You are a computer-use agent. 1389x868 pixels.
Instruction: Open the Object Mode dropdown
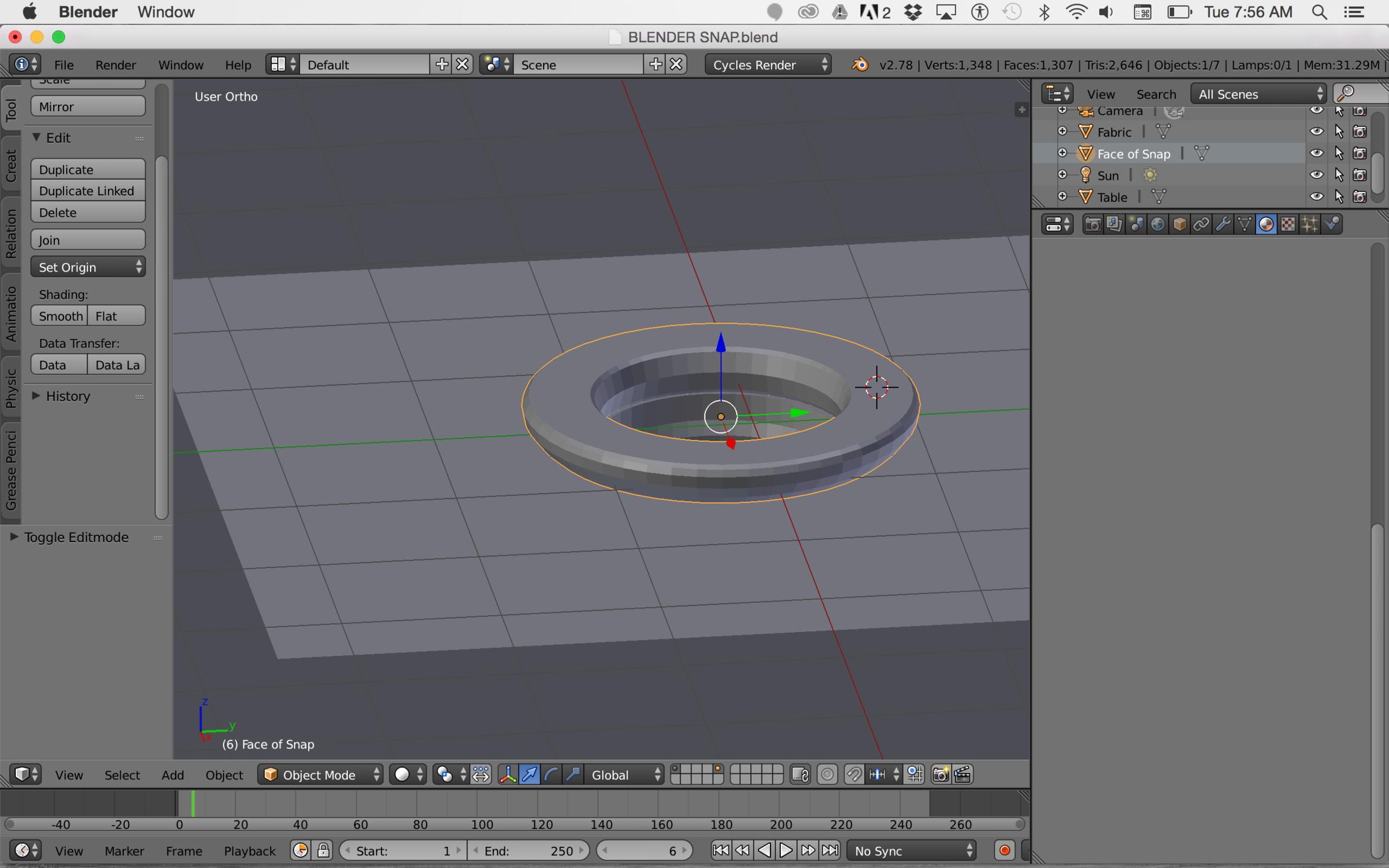click(321, 774)
